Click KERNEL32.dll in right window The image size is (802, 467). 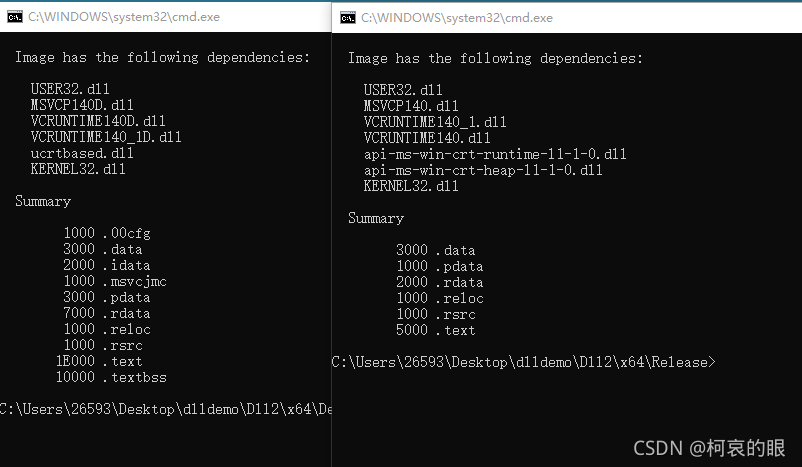[x=411, y=186]
